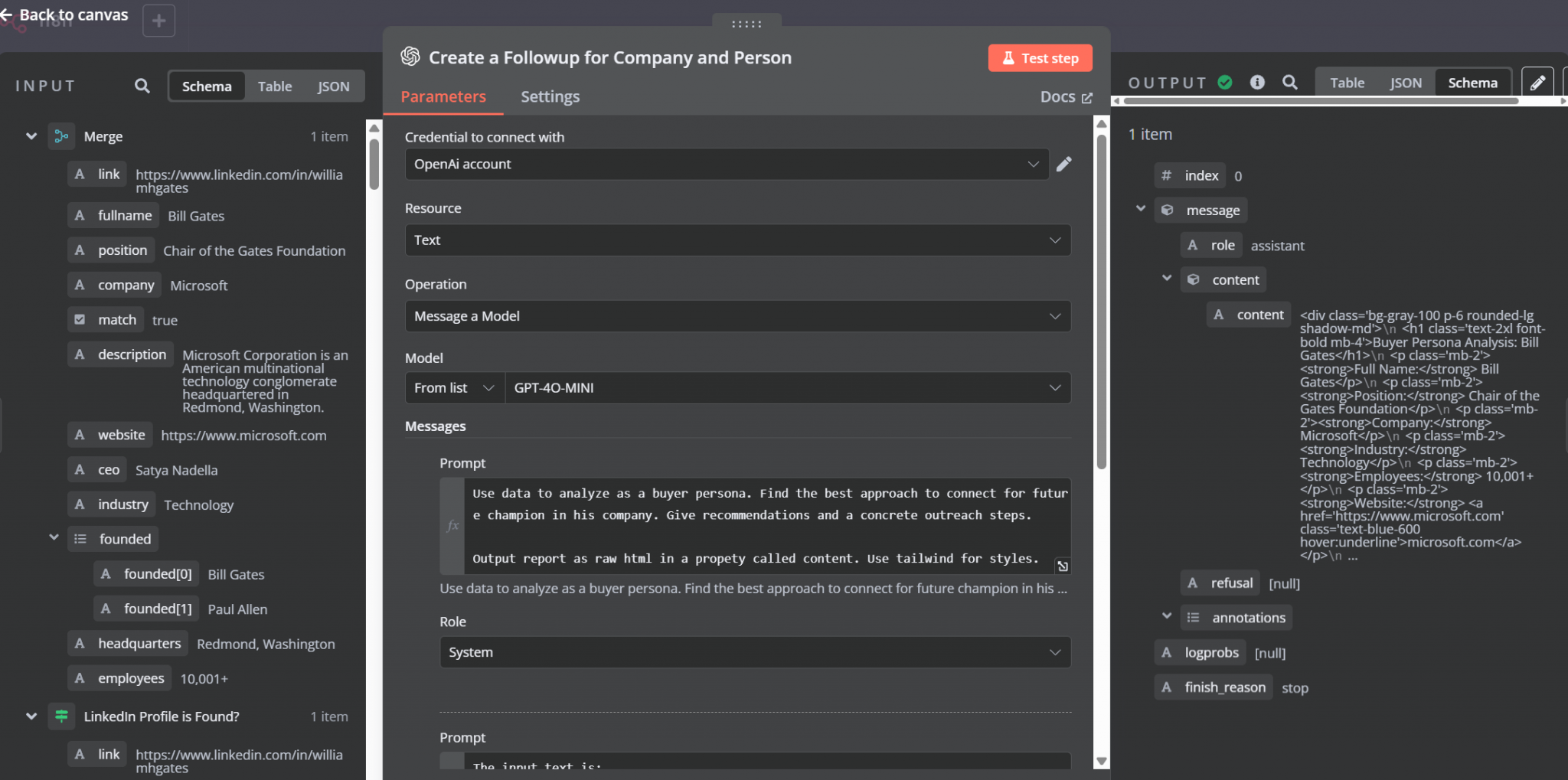This screenshot has height=780, width=1568.
Task: Click the fx expression icon beside the Prompt
Action: [452, 526]
